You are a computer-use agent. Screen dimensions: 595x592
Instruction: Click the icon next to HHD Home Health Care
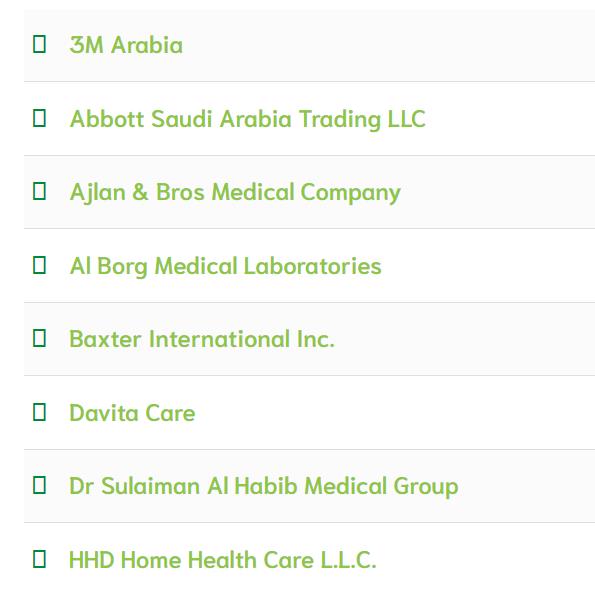coord(39,559)
